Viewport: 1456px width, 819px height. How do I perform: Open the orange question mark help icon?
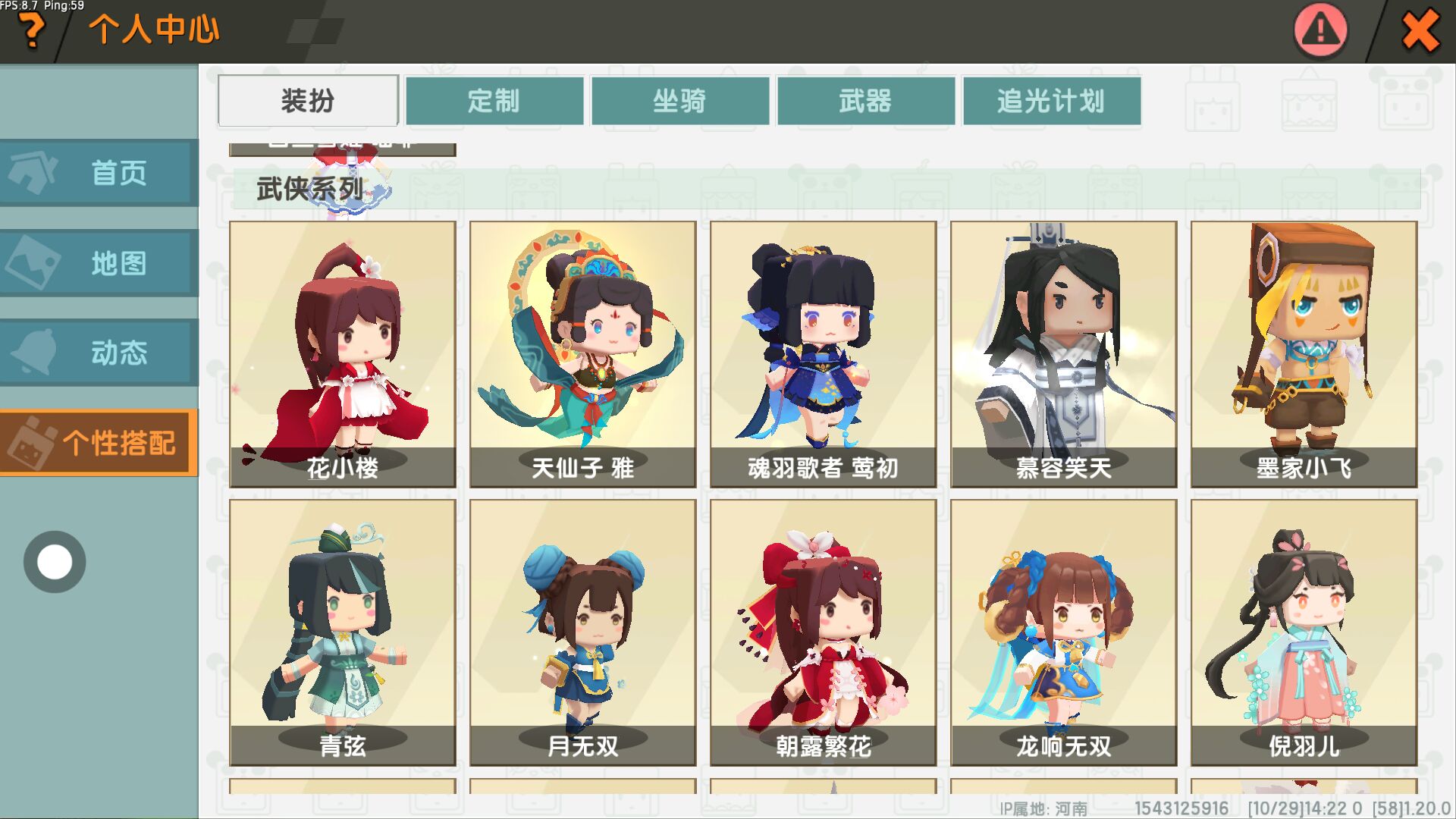click(x=30, y=31)
